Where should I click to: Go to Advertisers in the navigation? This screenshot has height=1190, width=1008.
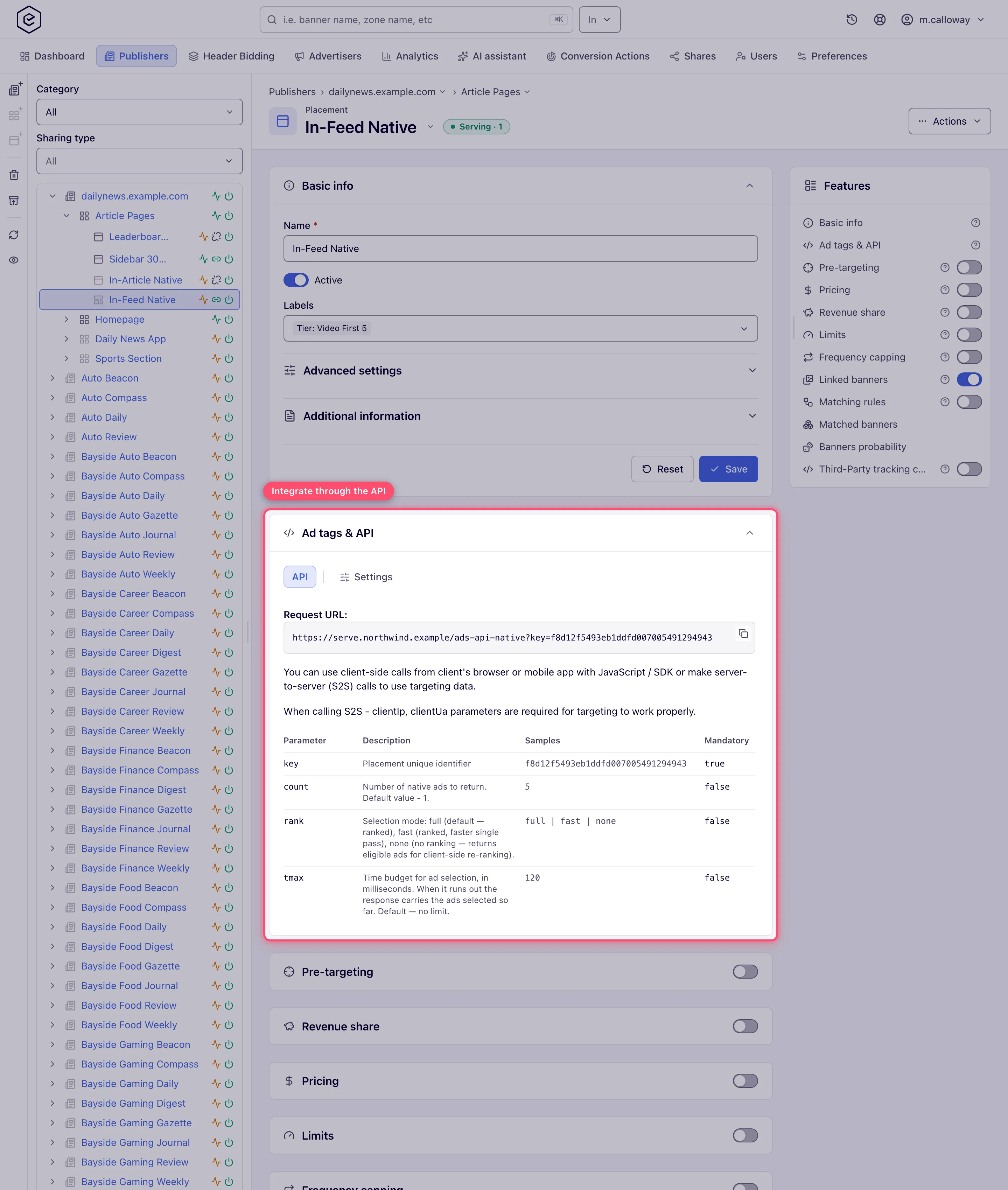(x=328, y=56)
